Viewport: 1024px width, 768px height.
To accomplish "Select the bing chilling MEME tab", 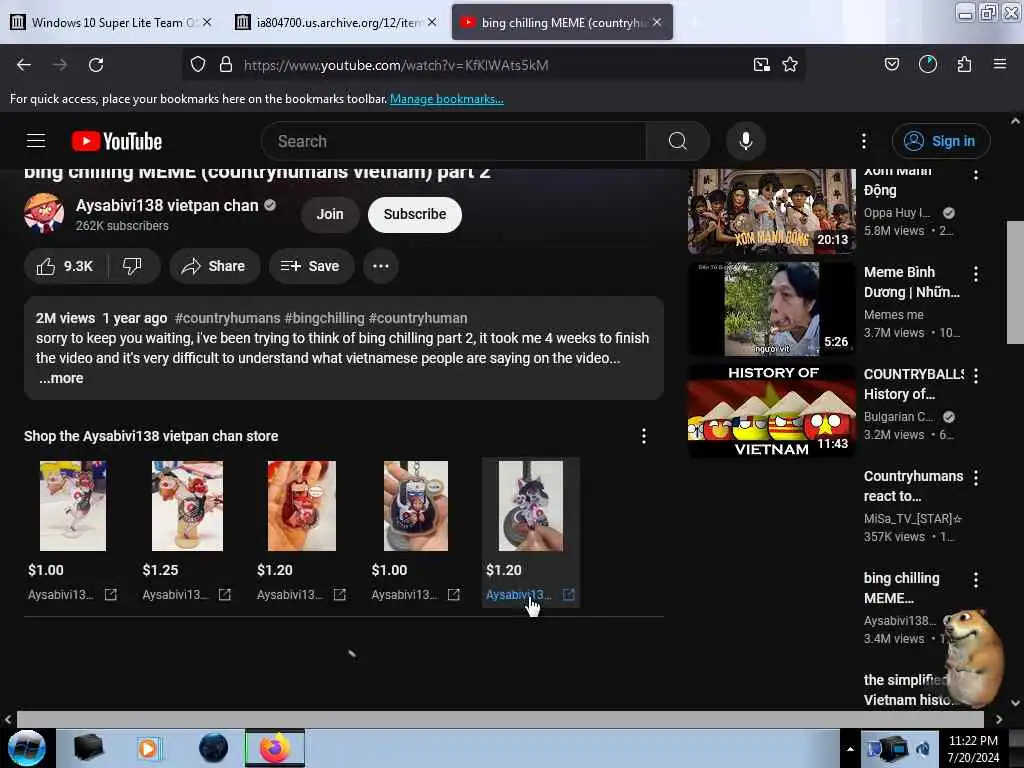I will point(562,23).
